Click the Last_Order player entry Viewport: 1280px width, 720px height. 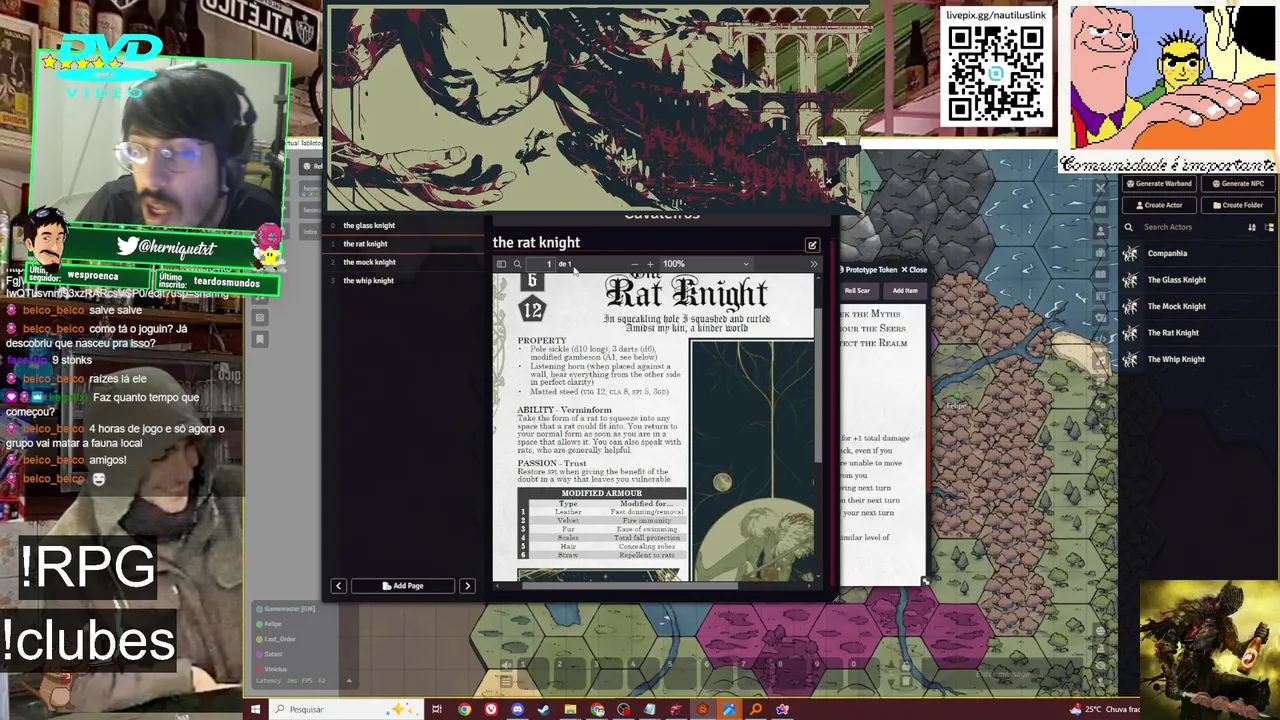coord(275,639)
